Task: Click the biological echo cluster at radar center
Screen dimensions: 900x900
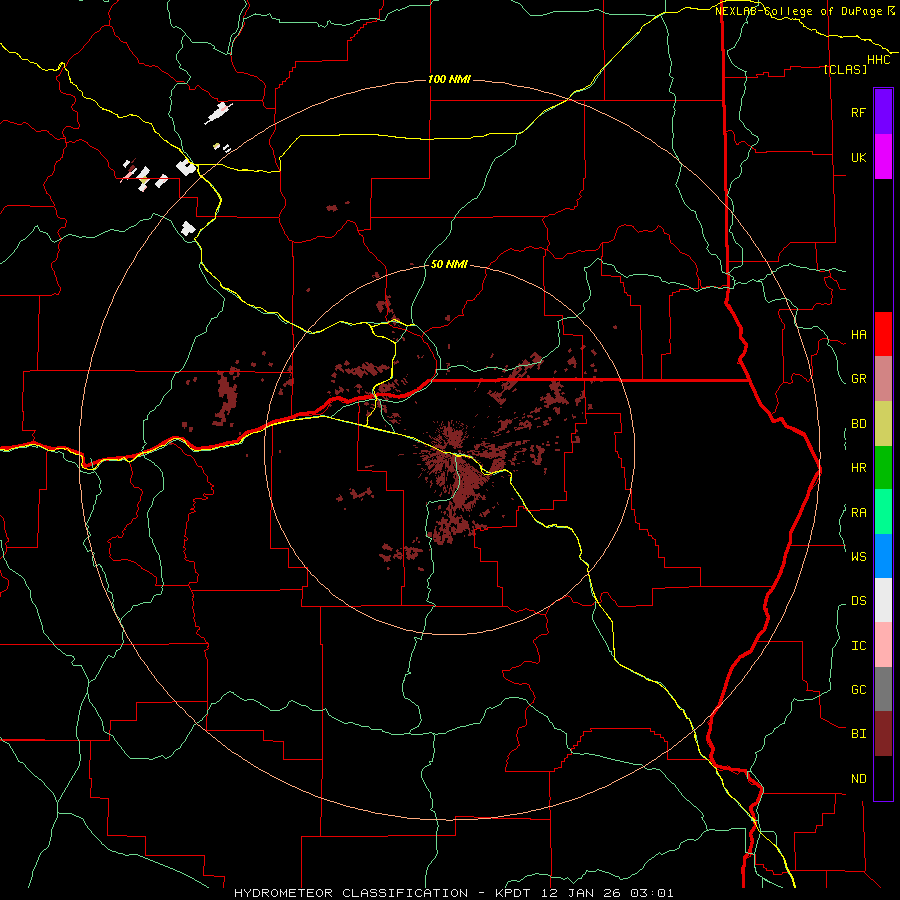Action: (x=456, y=465)
